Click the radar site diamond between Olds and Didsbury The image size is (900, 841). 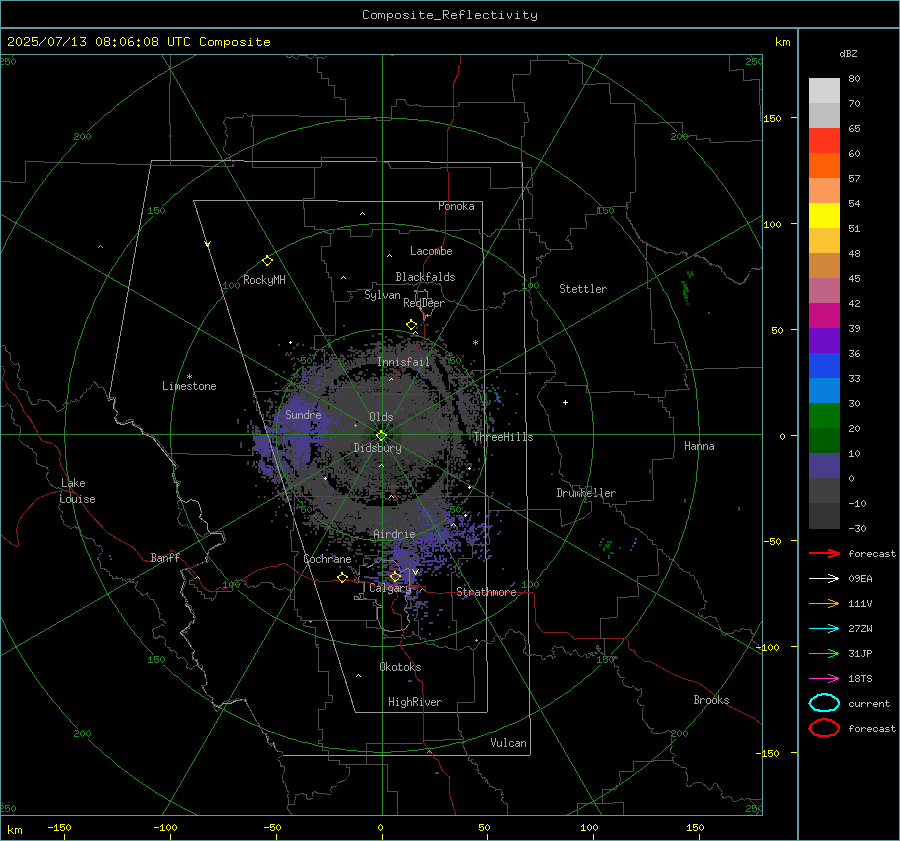coord(382,436)
